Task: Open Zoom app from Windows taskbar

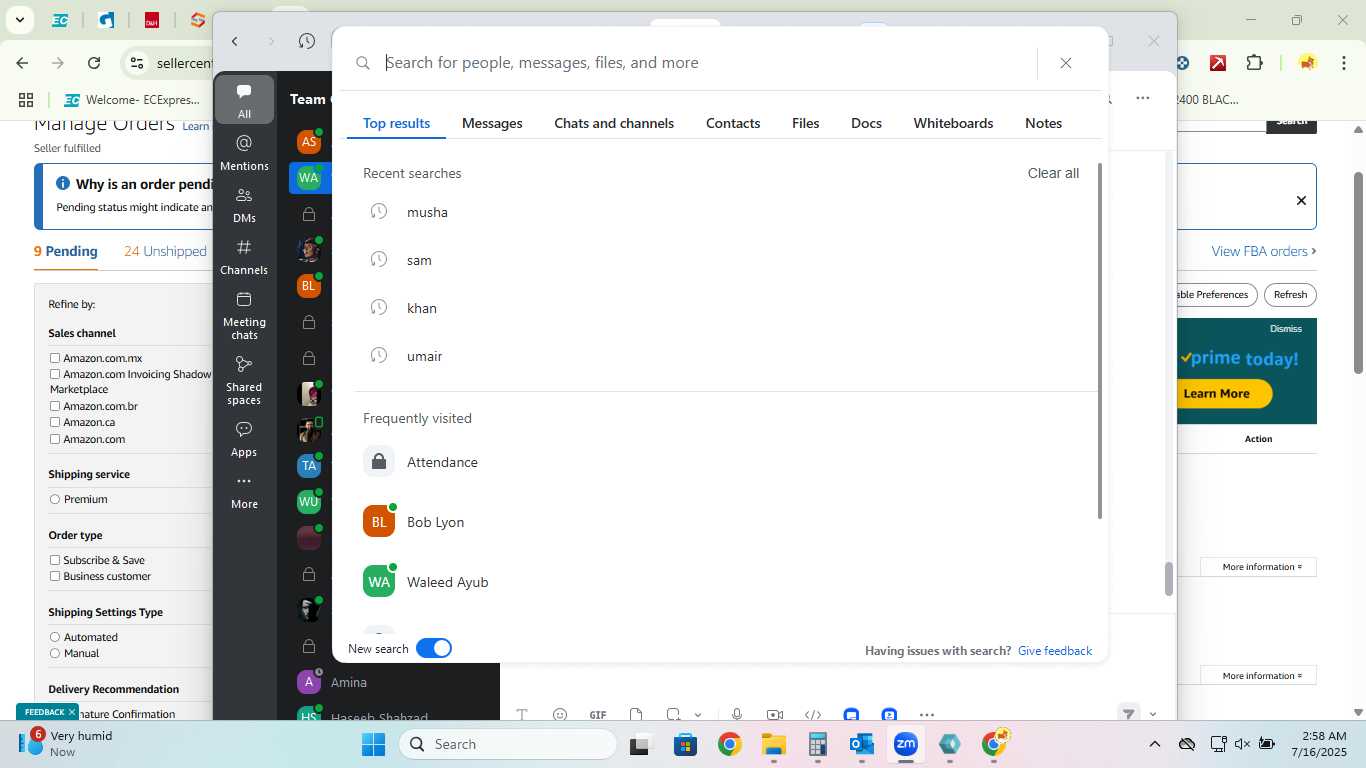Action: 905,744
